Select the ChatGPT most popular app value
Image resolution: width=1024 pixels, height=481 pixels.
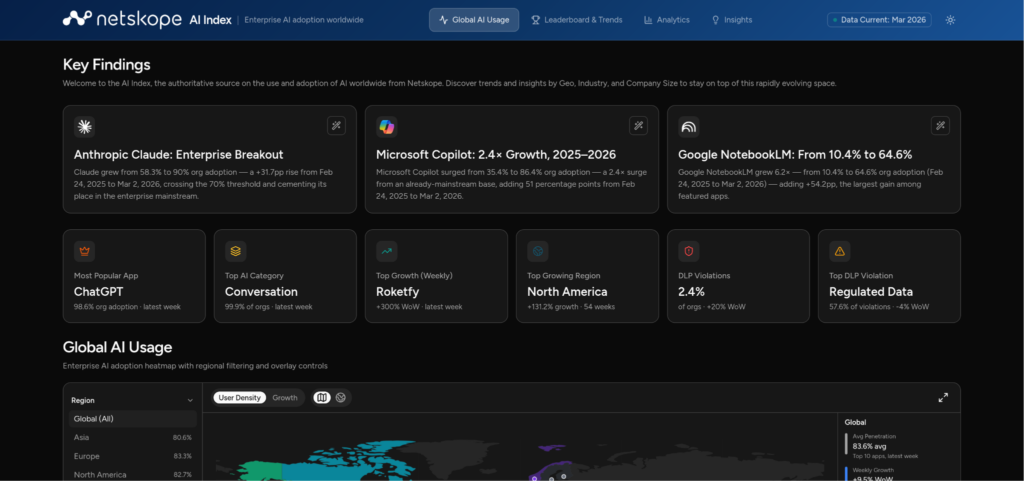click(x=99, y=292)
